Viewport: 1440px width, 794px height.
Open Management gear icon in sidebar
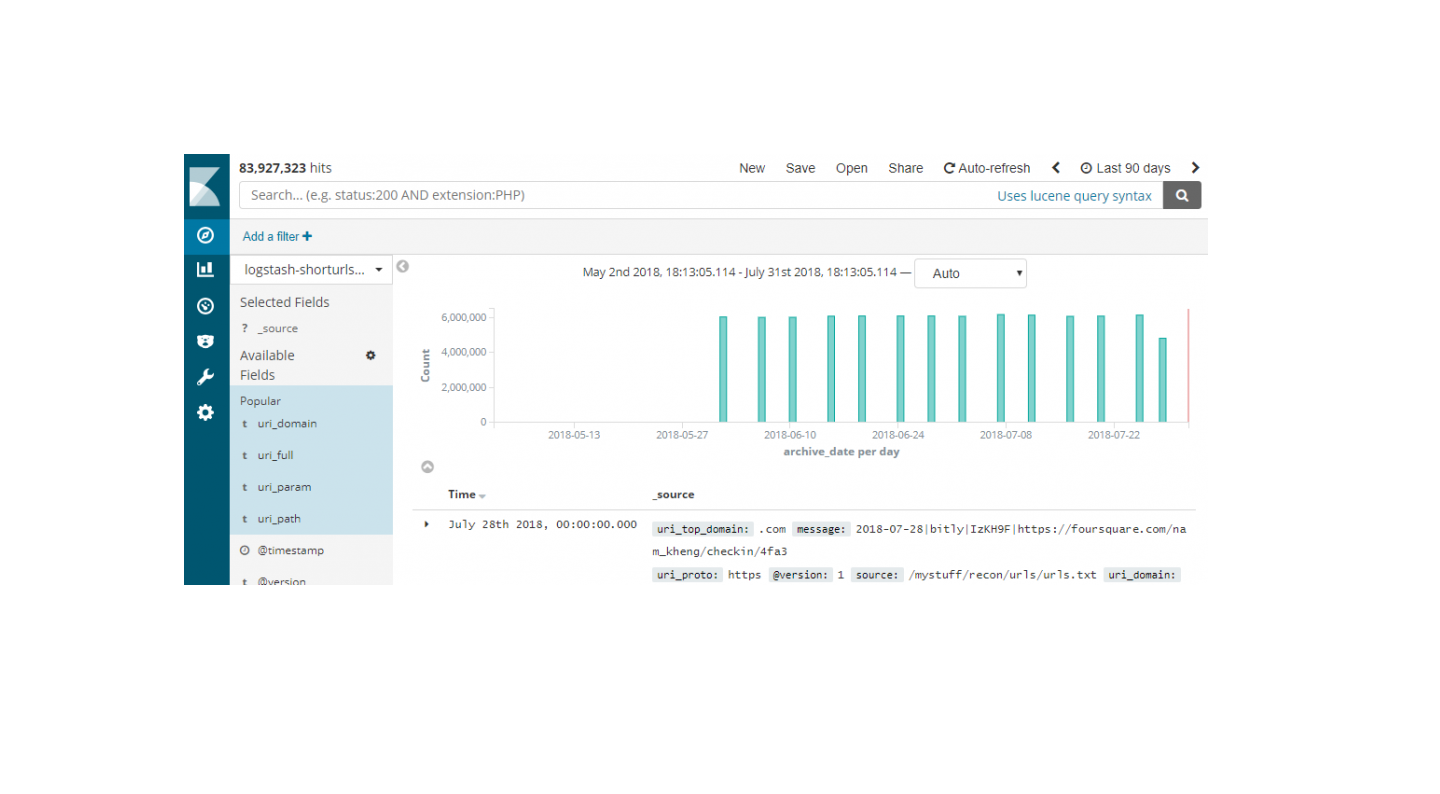205,412
